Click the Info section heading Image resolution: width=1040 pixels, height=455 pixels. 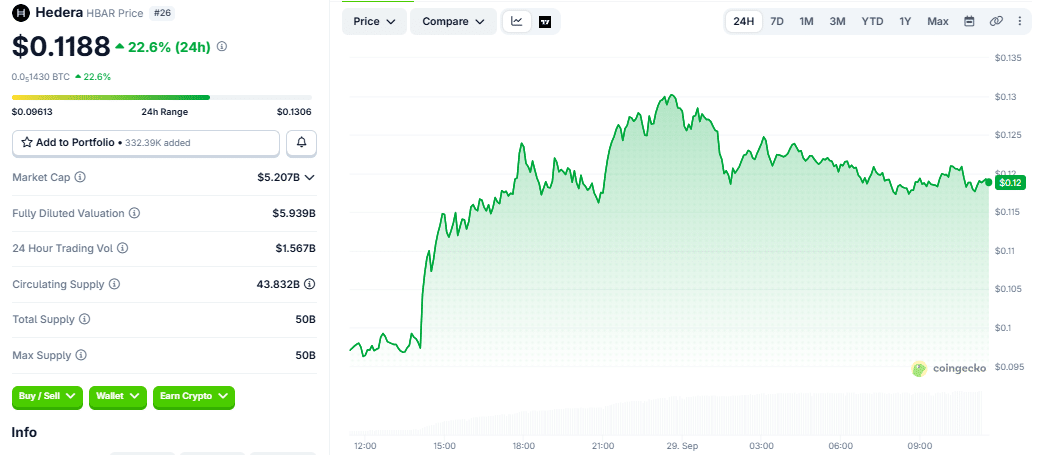click(25, 432)
